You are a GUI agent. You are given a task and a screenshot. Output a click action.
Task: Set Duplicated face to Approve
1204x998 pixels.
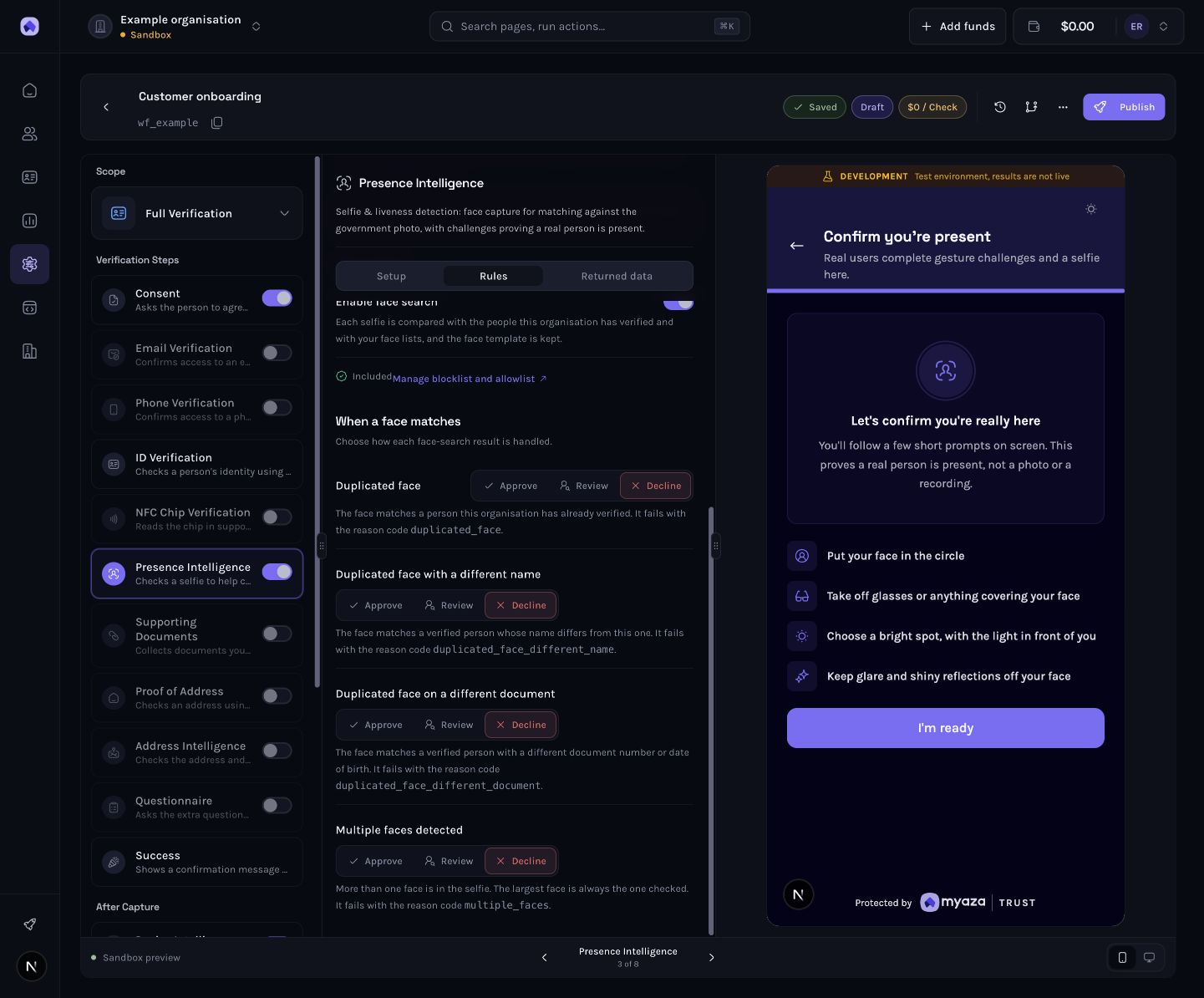(511, 486)
